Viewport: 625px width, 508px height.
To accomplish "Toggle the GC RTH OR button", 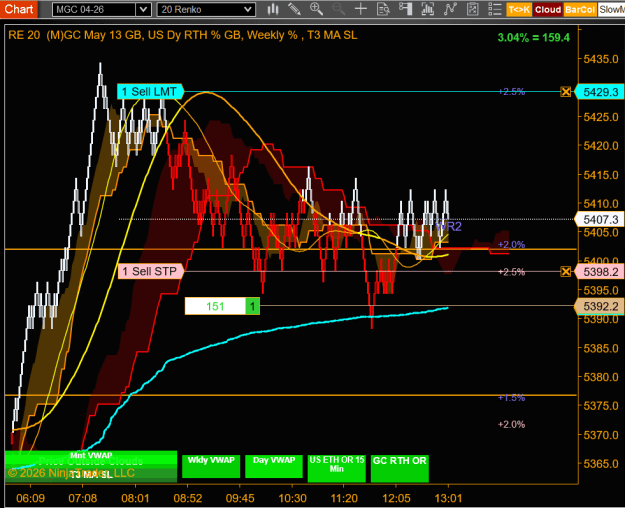I will coord(400,468).
